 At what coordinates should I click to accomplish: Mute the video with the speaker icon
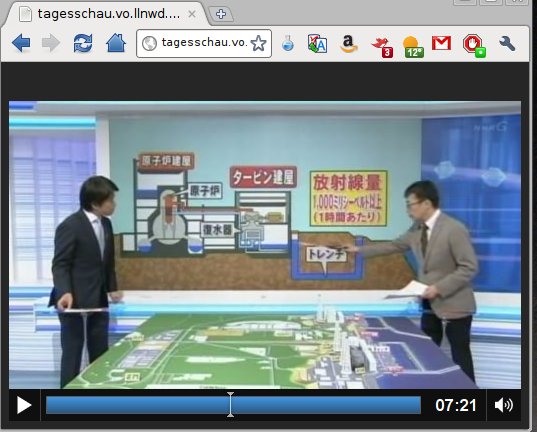[504, 405]
